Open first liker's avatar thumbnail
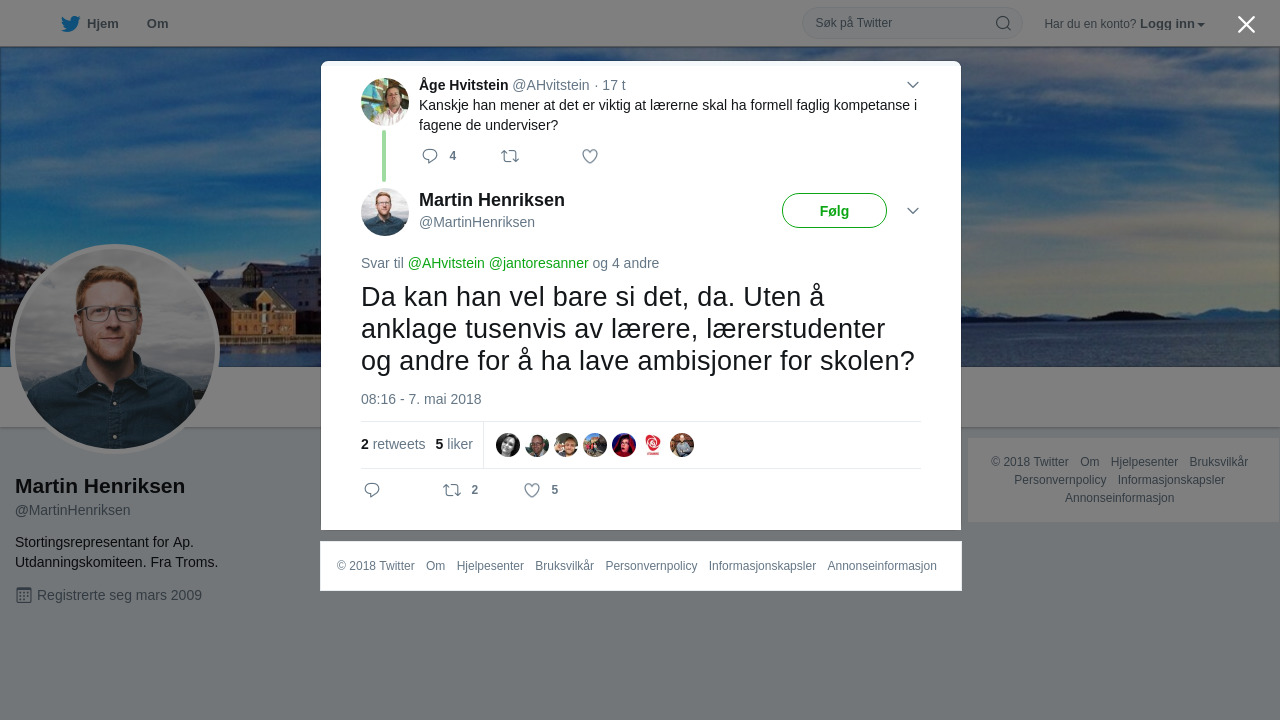 tap(508, 445)
